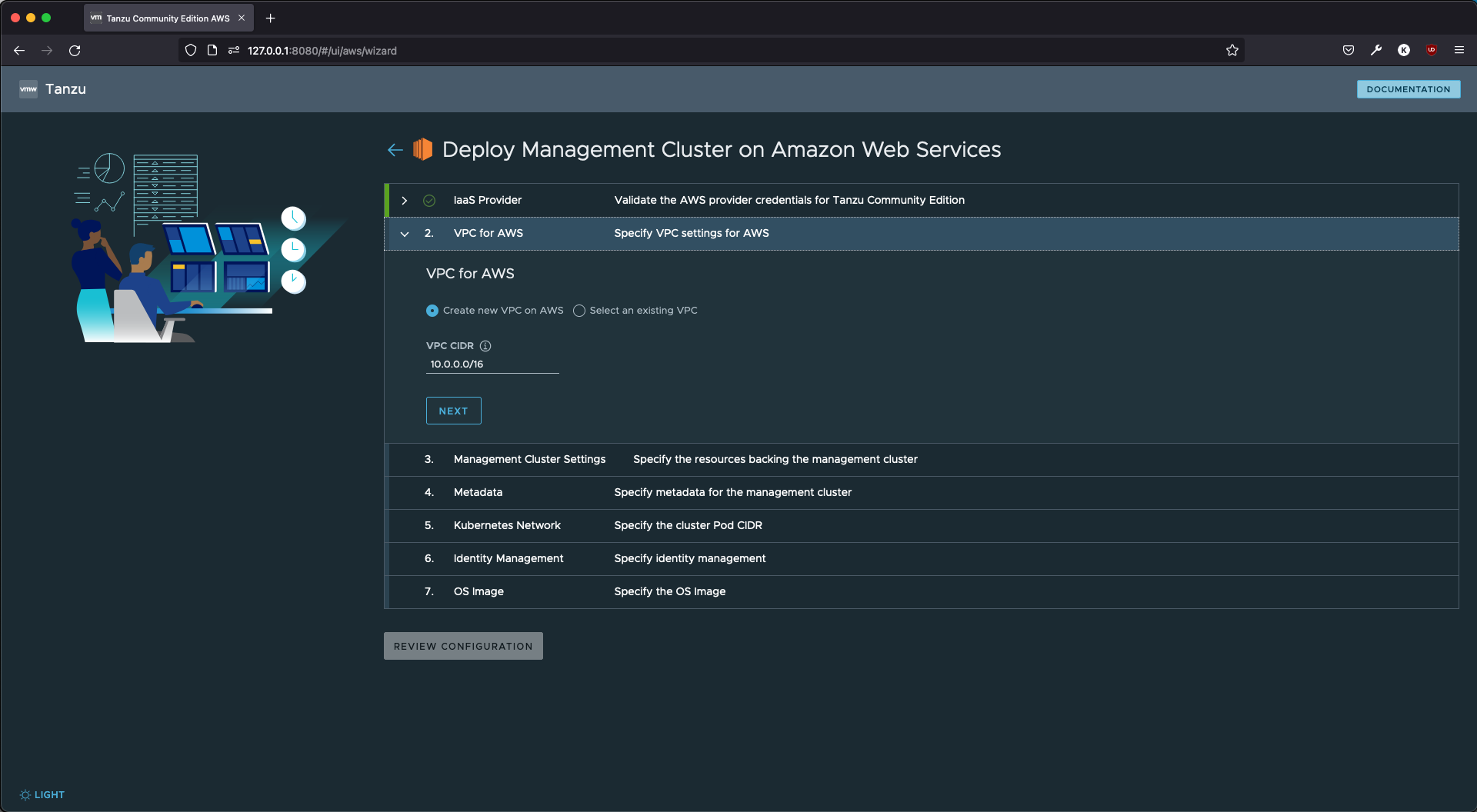This screenshot has width=1477, height=812.
Task: Open step 7 OS Image
Action: click(922, 592)
